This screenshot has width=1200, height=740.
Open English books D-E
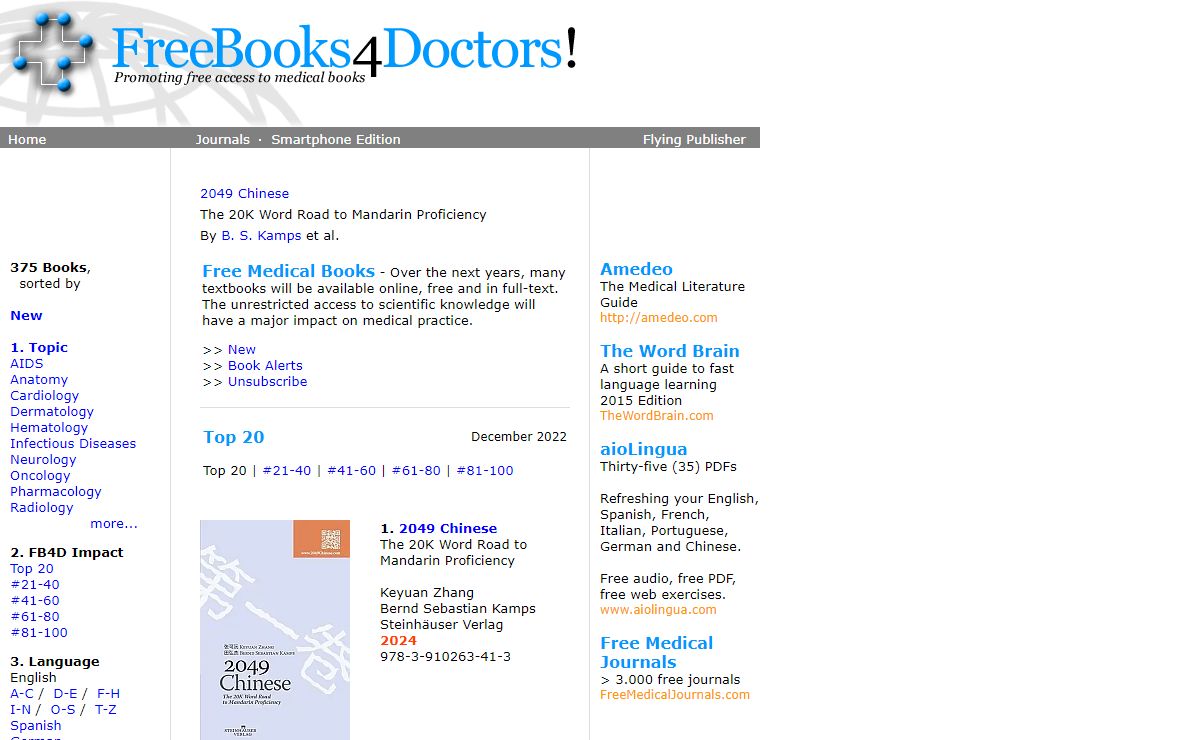[x=65, y=694]
